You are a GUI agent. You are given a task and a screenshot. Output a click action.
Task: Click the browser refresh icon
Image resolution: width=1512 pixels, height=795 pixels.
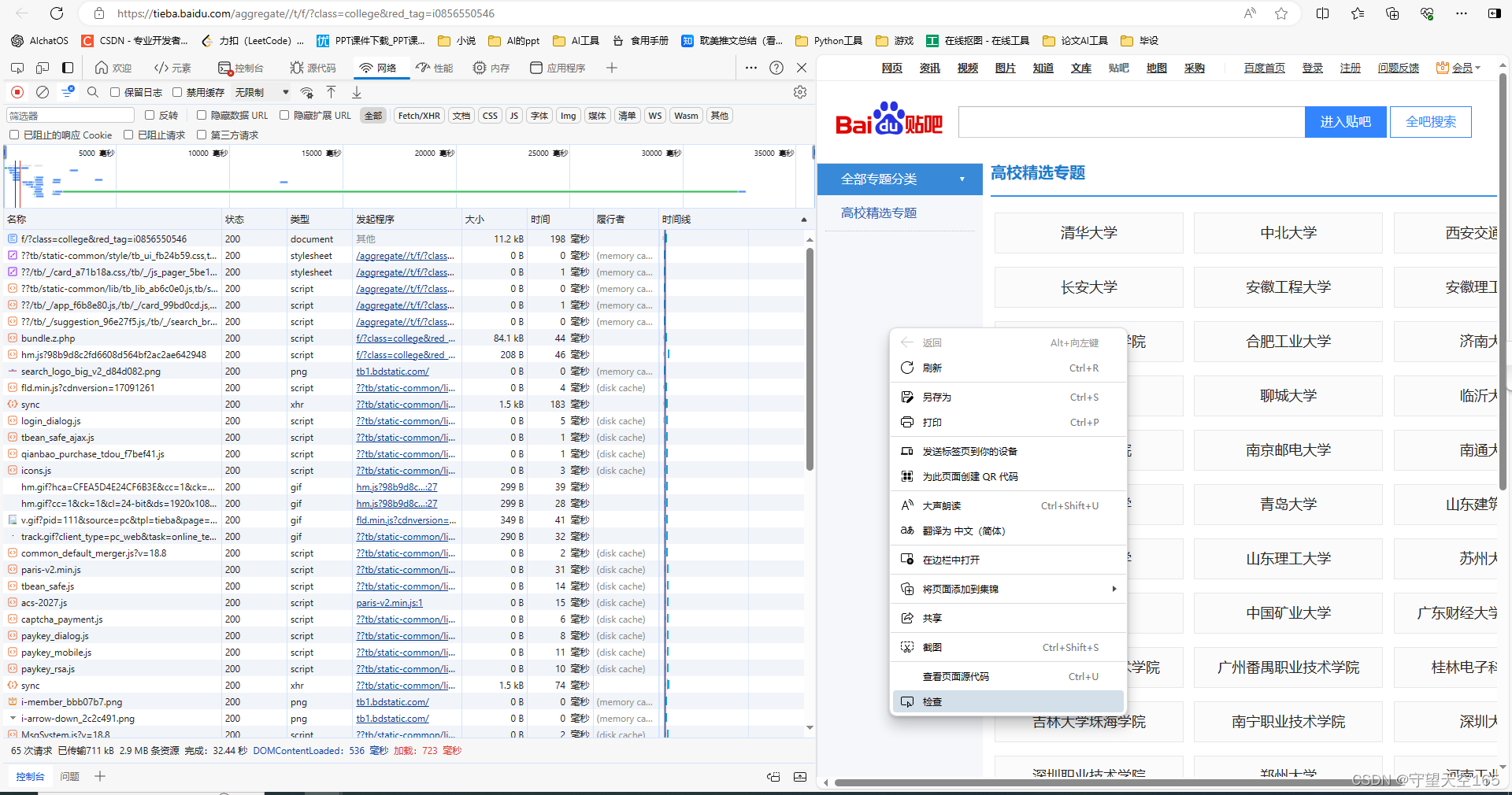coord(57,13)
